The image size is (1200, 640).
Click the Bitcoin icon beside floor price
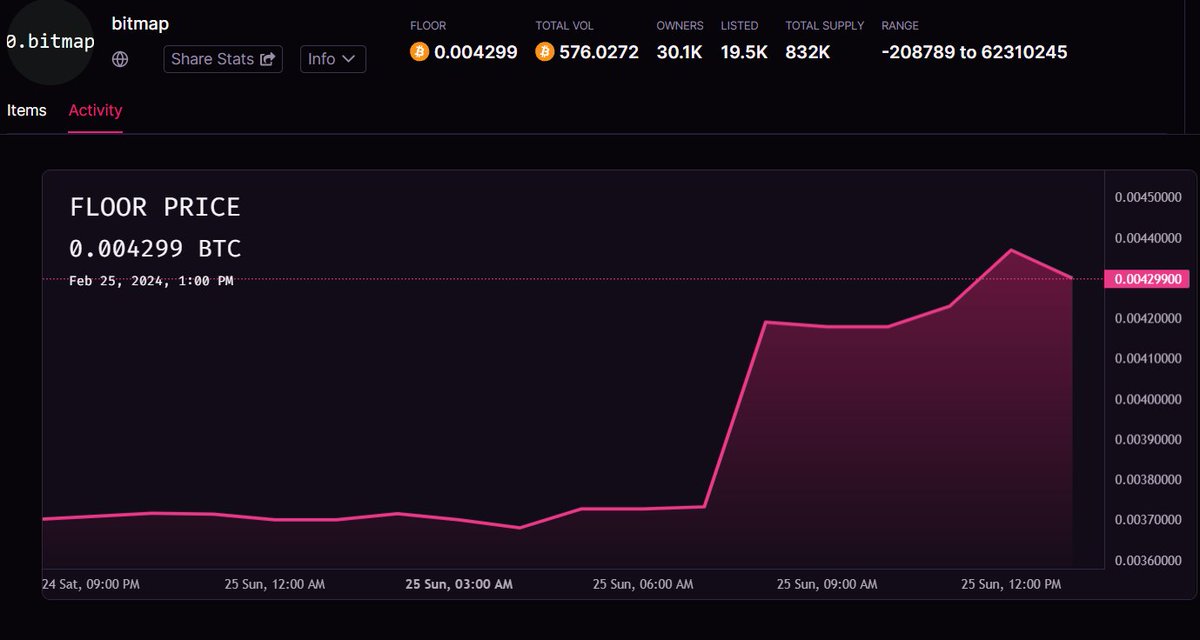click(x=420, y=52)
